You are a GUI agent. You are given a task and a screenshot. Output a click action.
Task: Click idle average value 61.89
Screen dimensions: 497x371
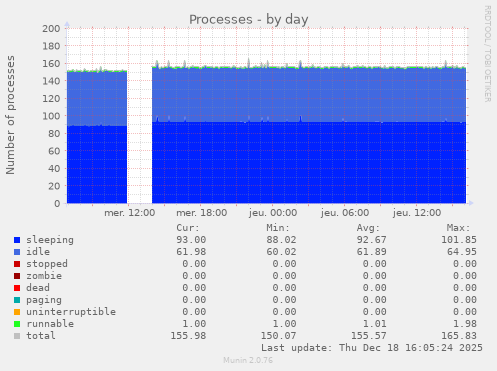[372, 252]
